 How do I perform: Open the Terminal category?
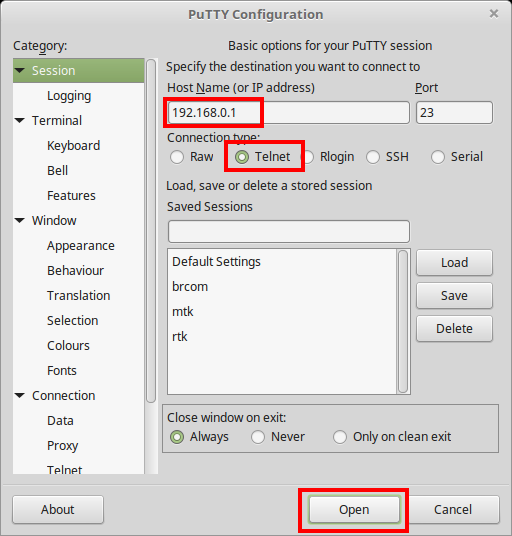[x=57, y=121]
